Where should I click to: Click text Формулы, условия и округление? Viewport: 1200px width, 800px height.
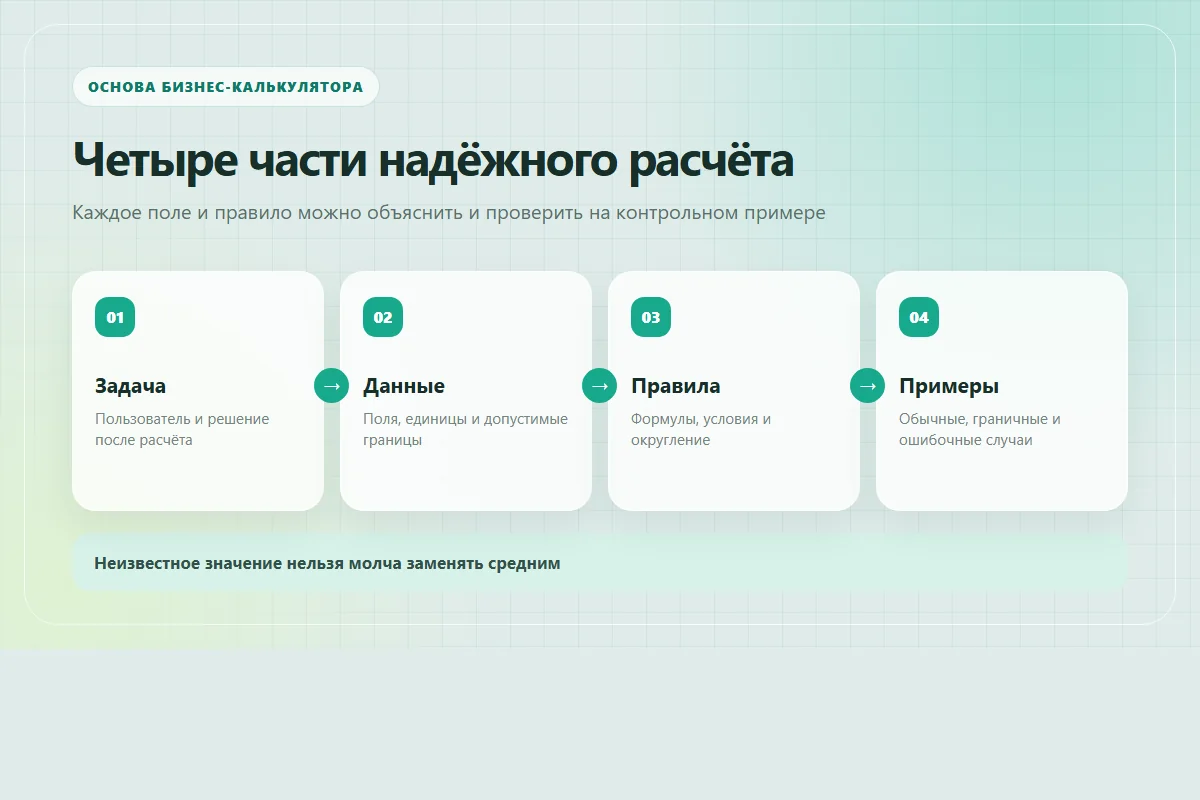pyautogui.click(x=701, y=429)
